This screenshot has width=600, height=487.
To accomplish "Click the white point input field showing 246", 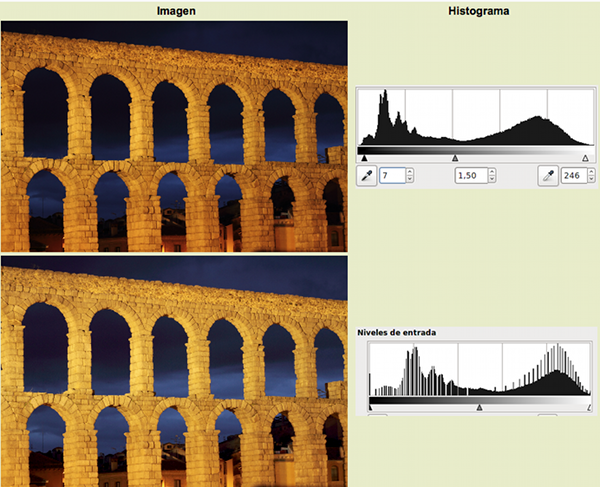I will [574, 176].
